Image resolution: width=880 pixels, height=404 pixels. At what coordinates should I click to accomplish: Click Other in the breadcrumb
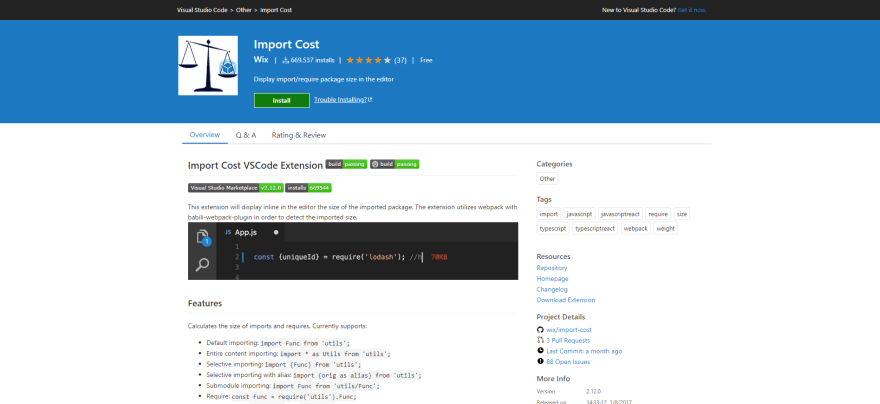pos(244,10)
